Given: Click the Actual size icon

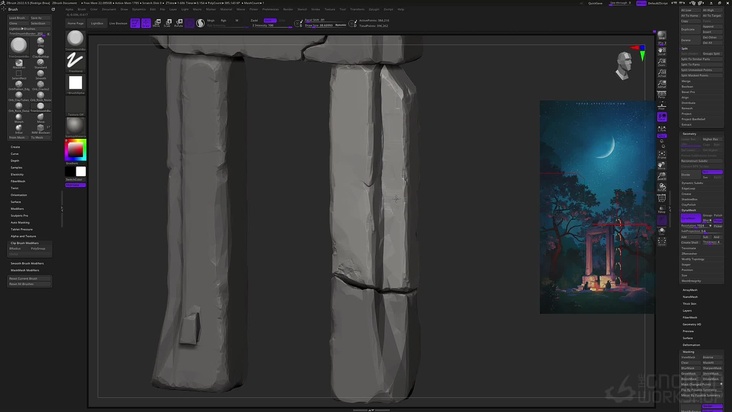Looking at the screenshot, I should point(662,73).
